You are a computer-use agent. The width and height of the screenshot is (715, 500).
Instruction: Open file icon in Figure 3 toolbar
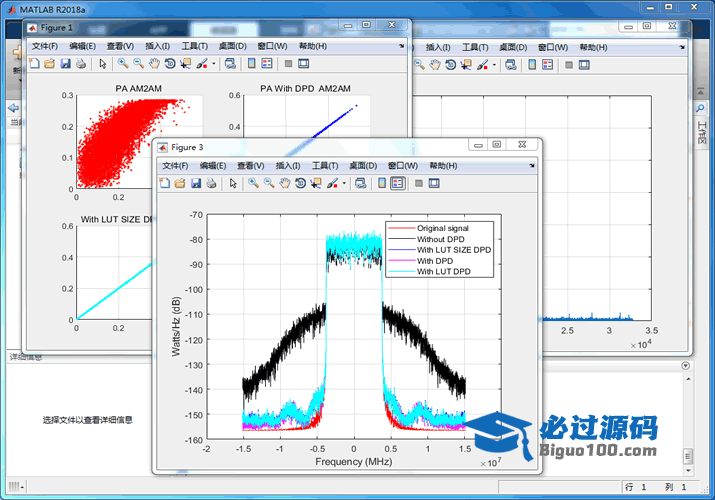pyautogui.click(x=180, y=183)
